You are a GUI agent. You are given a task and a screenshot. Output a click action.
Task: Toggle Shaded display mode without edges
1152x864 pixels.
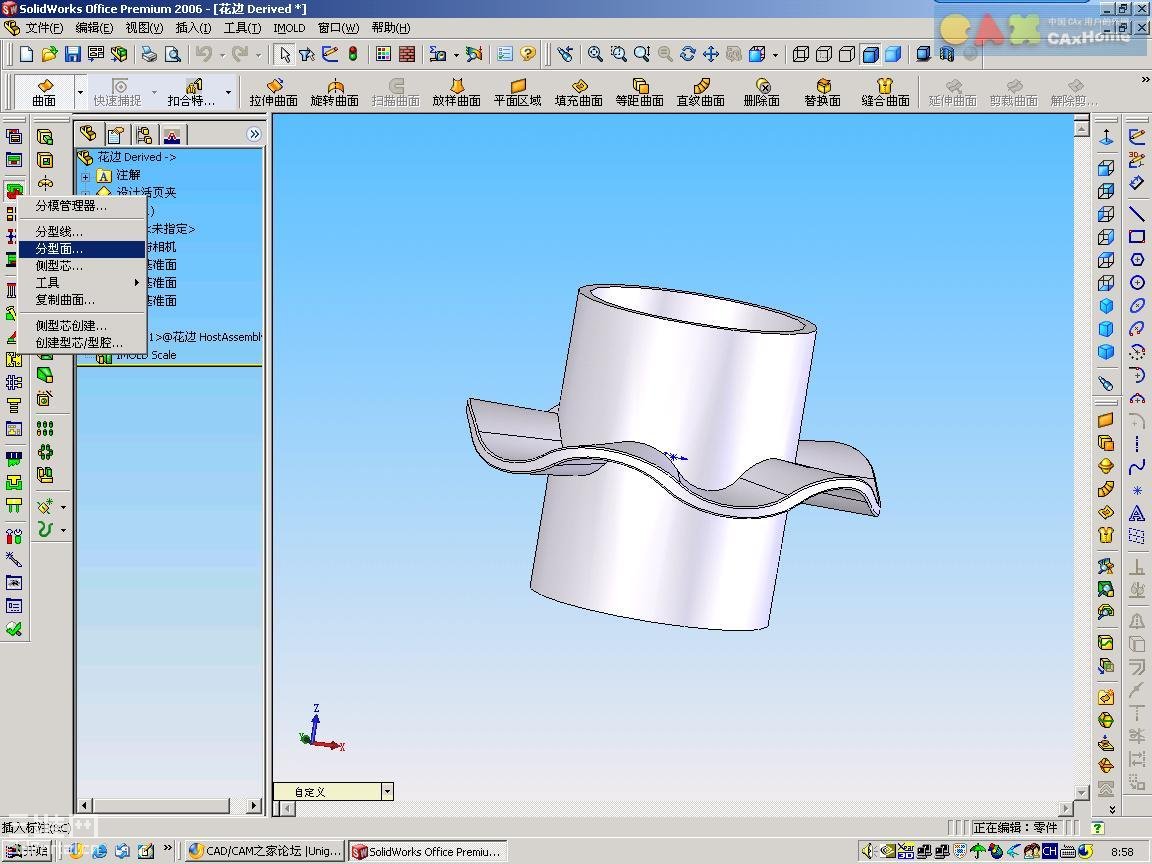pos(893,54)
